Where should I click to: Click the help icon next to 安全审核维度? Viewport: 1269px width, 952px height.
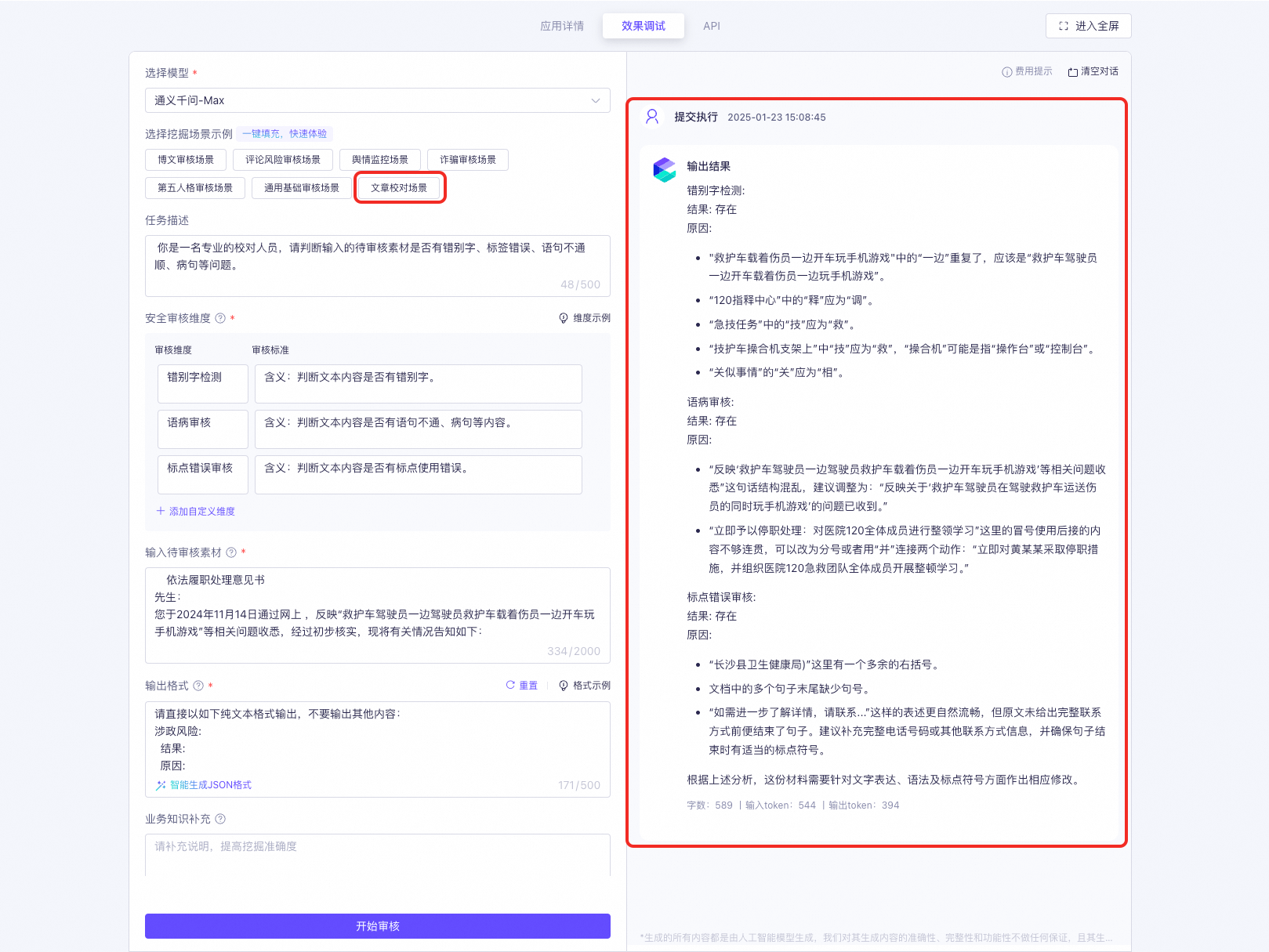tap(220, 318)
